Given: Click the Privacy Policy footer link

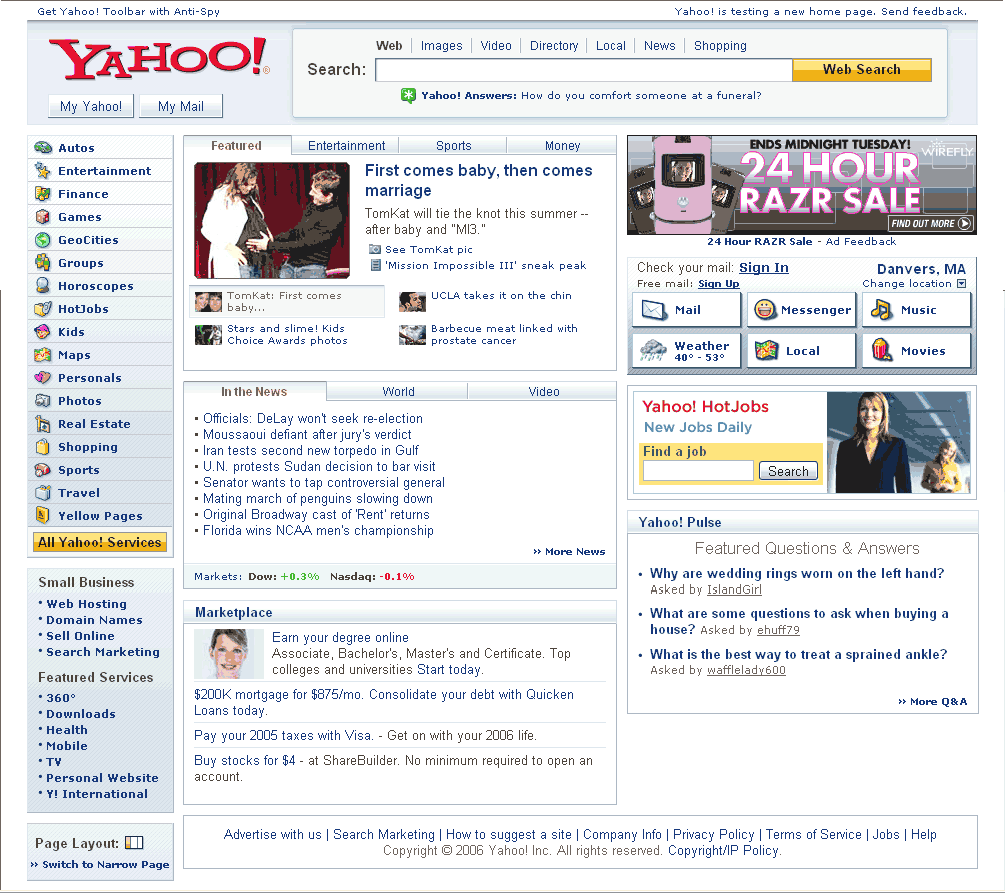Looking at the screenshot, I should point(713,835).
